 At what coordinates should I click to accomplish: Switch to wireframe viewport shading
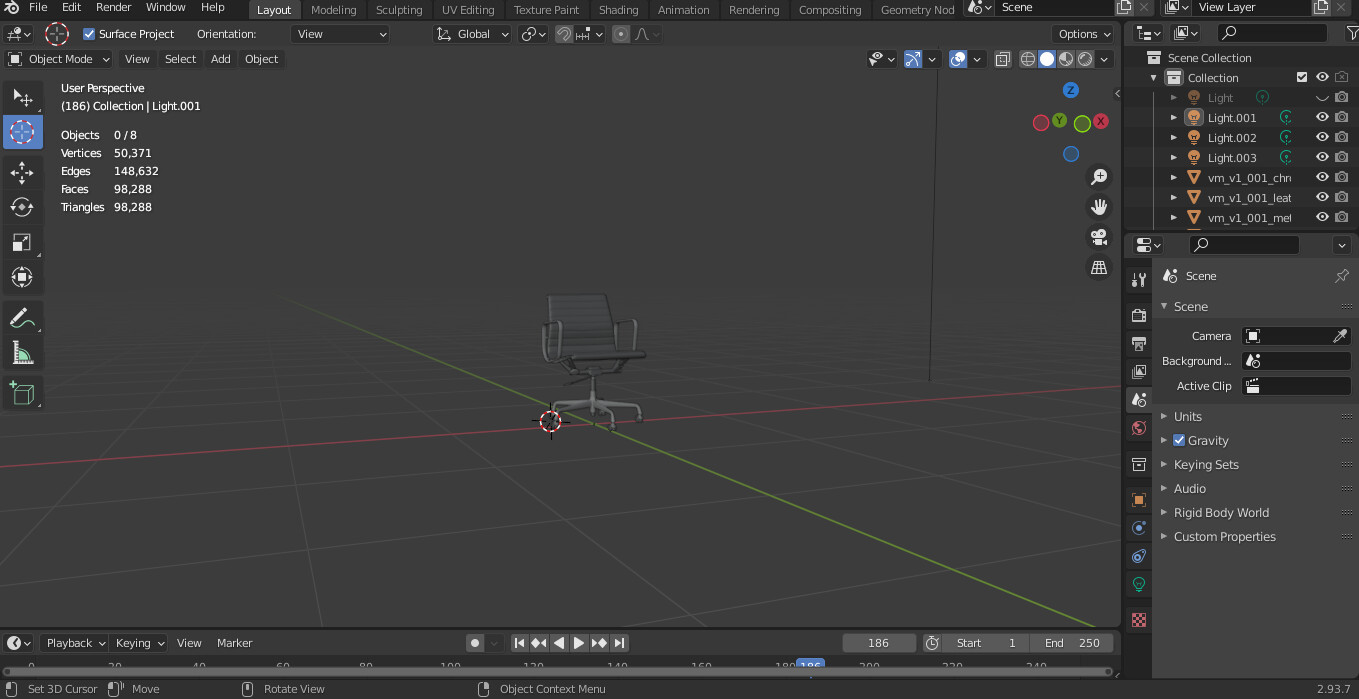[1028, 59]
